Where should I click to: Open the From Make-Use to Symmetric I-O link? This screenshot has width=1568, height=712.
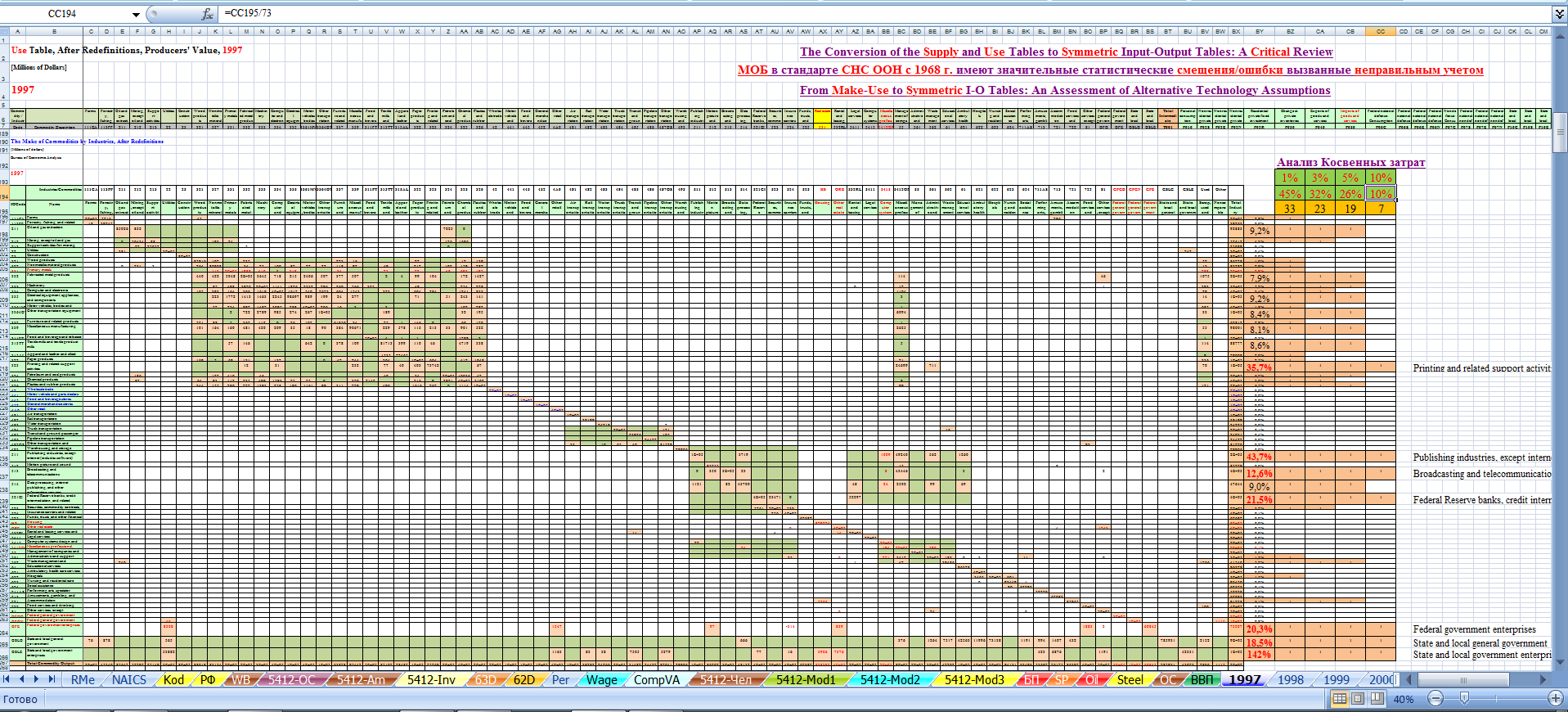[1064, 90]
